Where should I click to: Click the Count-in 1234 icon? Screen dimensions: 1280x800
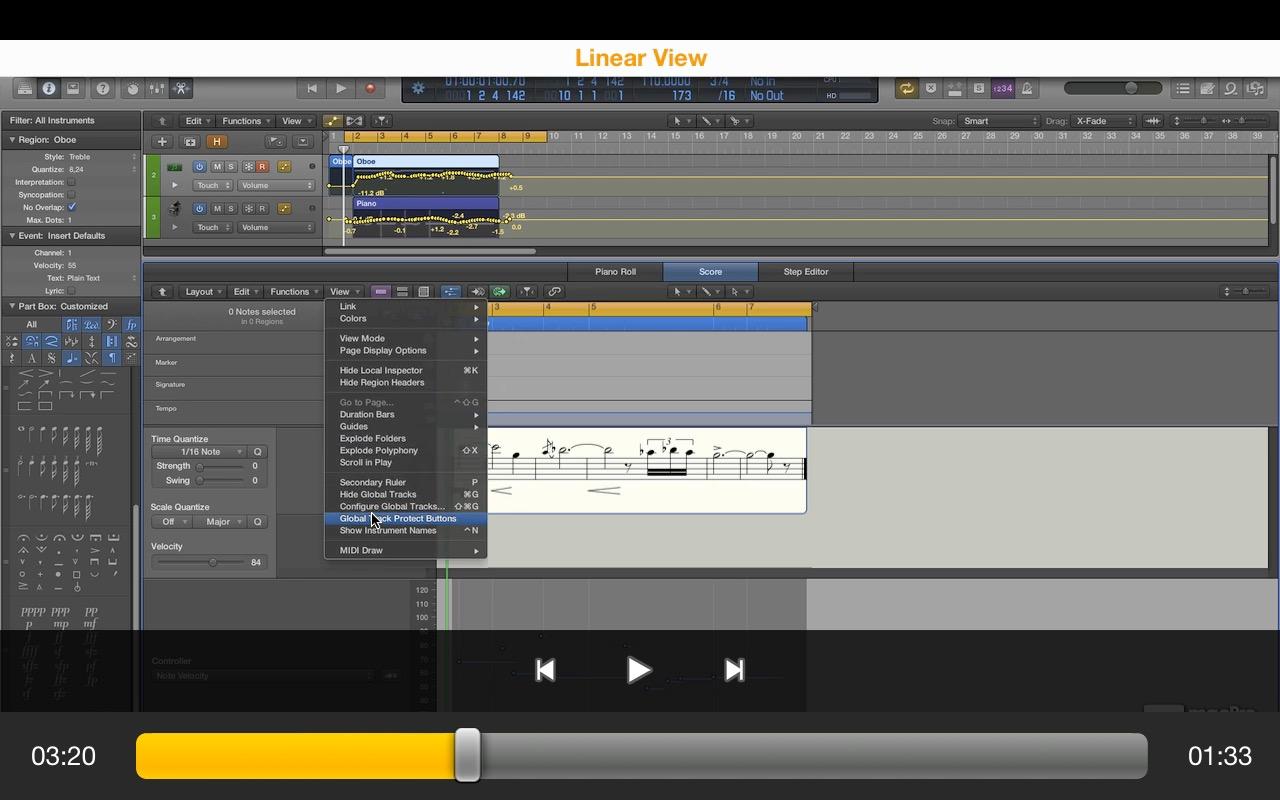click(1002, 89)
